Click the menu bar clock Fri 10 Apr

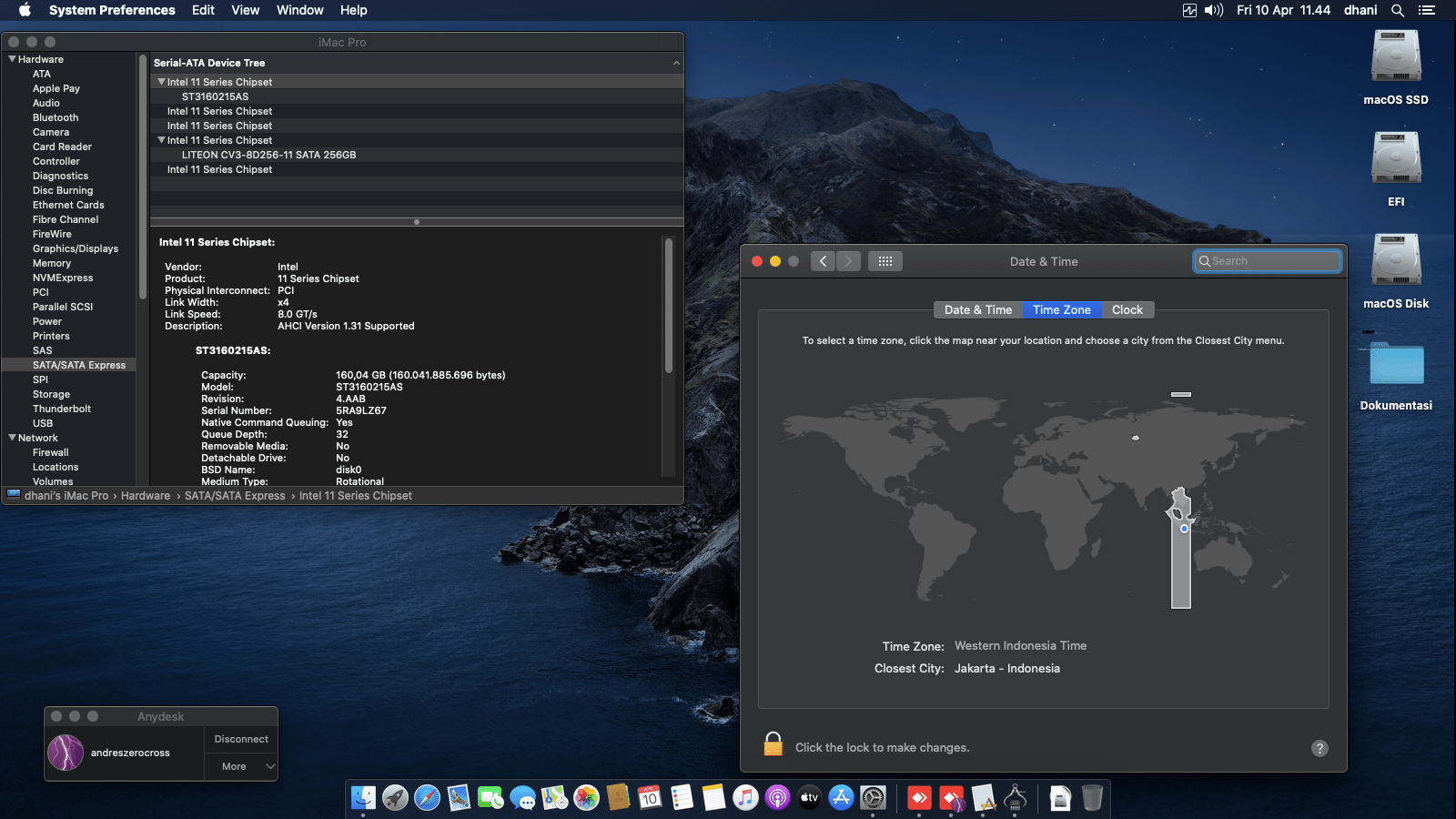tap(1283, 10)
